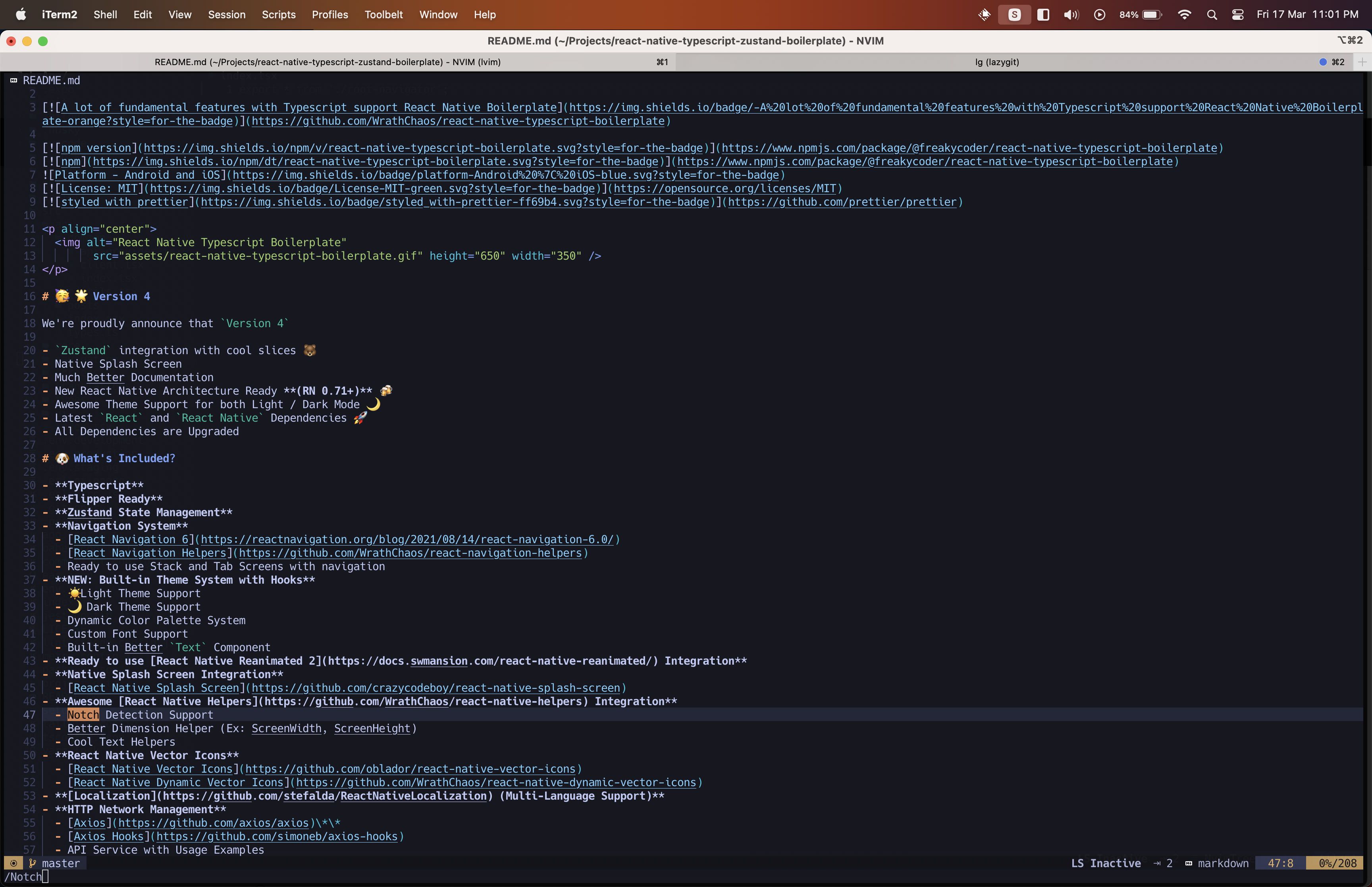Screen dimensions: 1372x887
Task: Switch to the lg (lazygit) tab
Action: coord(996,62)
